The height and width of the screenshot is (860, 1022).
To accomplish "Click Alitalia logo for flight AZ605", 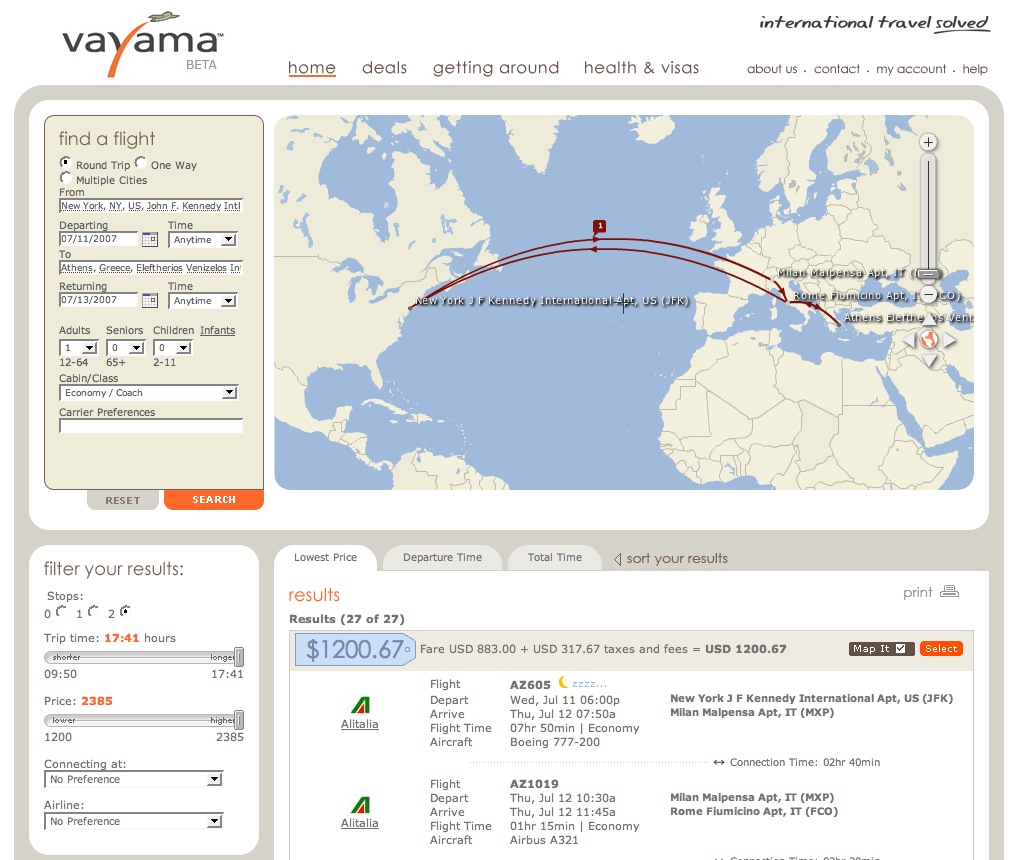I will [360, 705].
